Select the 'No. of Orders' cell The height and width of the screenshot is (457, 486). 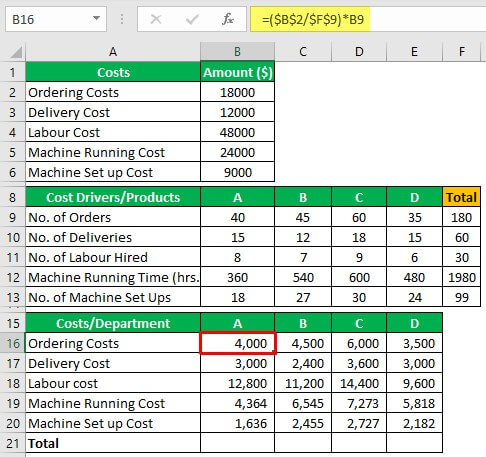click(113, 217)
